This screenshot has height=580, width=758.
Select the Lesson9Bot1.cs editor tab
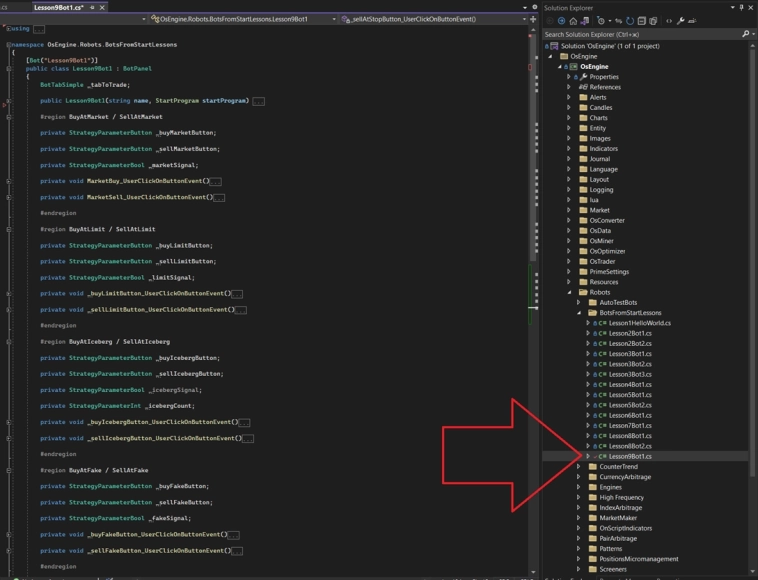58,7
